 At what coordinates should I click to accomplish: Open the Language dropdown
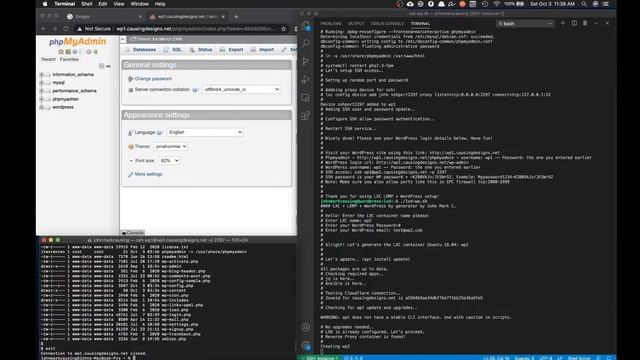(x=205, y=132)
